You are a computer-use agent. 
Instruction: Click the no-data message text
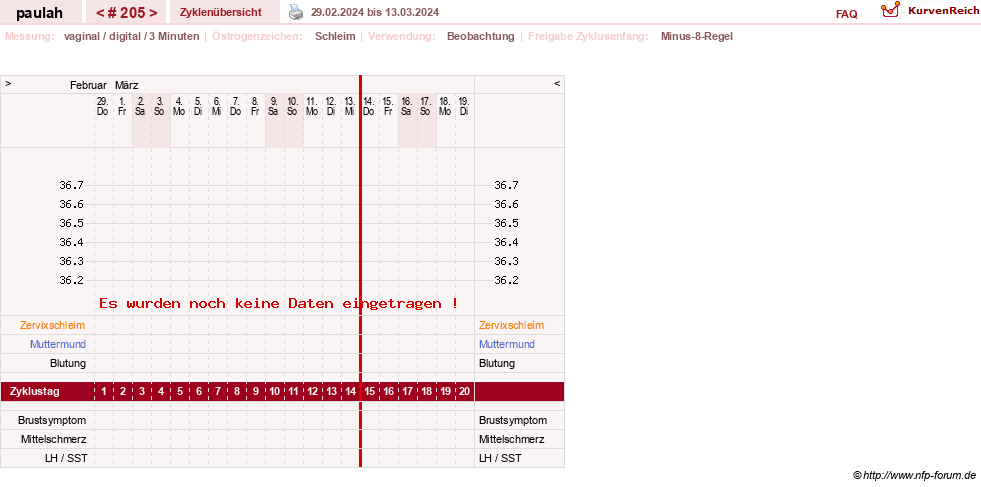(x=278, y=304)
